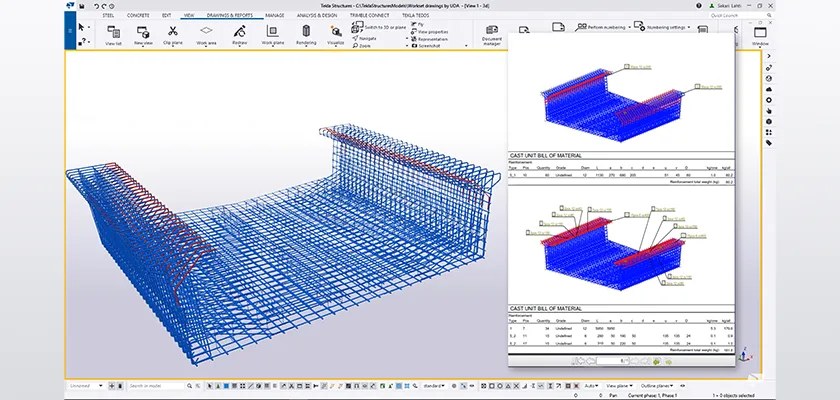This screenshot has width=840, height=400.
Task: Expand the Numbering settings dropdown arrow
Action: (689, 27)
